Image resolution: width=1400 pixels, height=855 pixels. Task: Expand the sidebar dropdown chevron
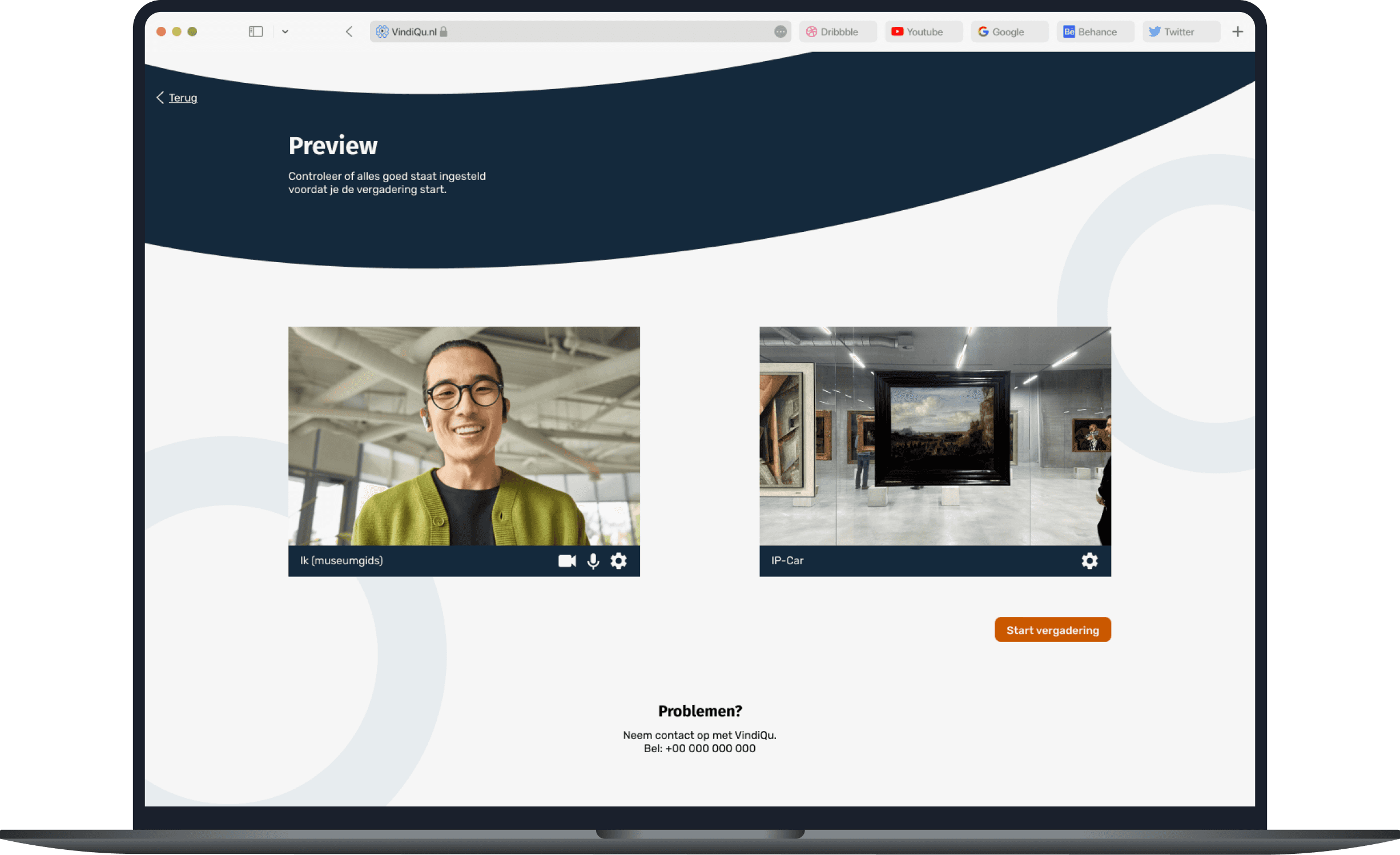coord(285,32)
